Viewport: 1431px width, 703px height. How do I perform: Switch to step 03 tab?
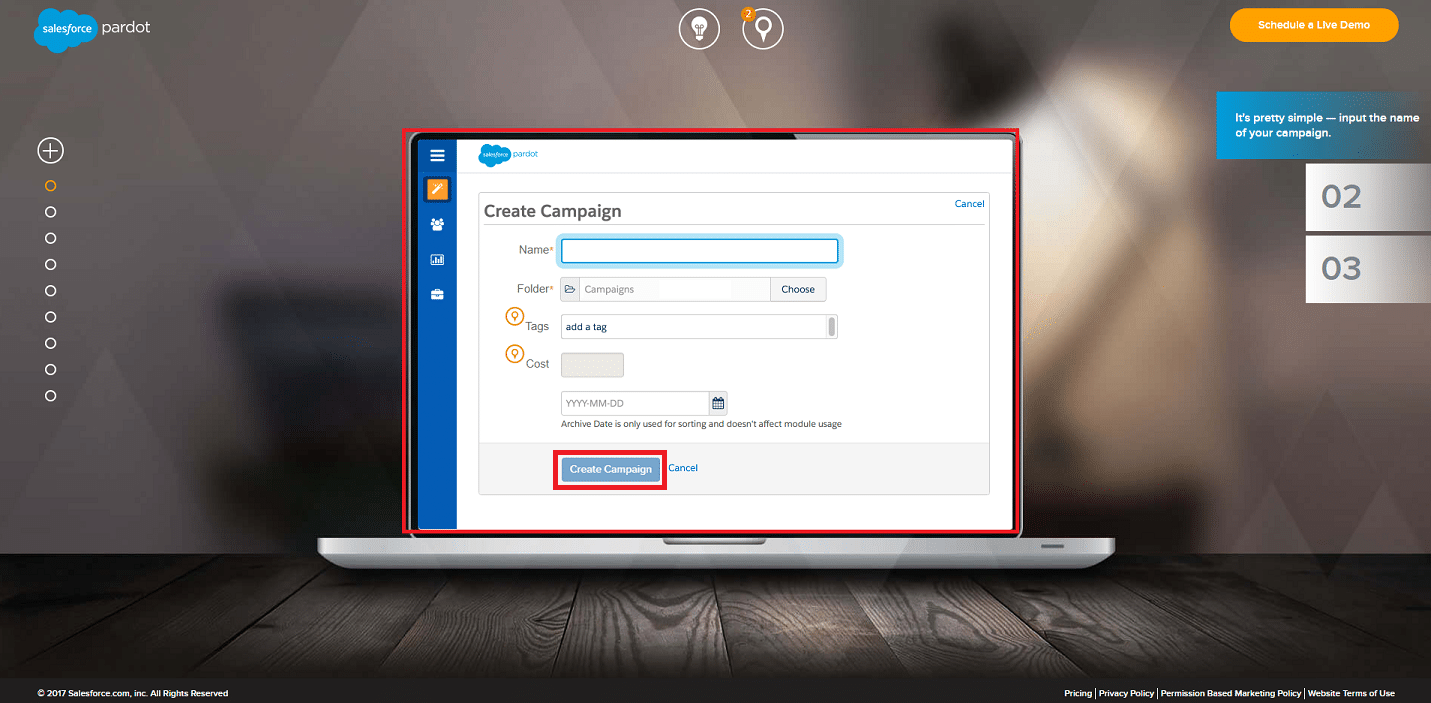[1368, 269]
